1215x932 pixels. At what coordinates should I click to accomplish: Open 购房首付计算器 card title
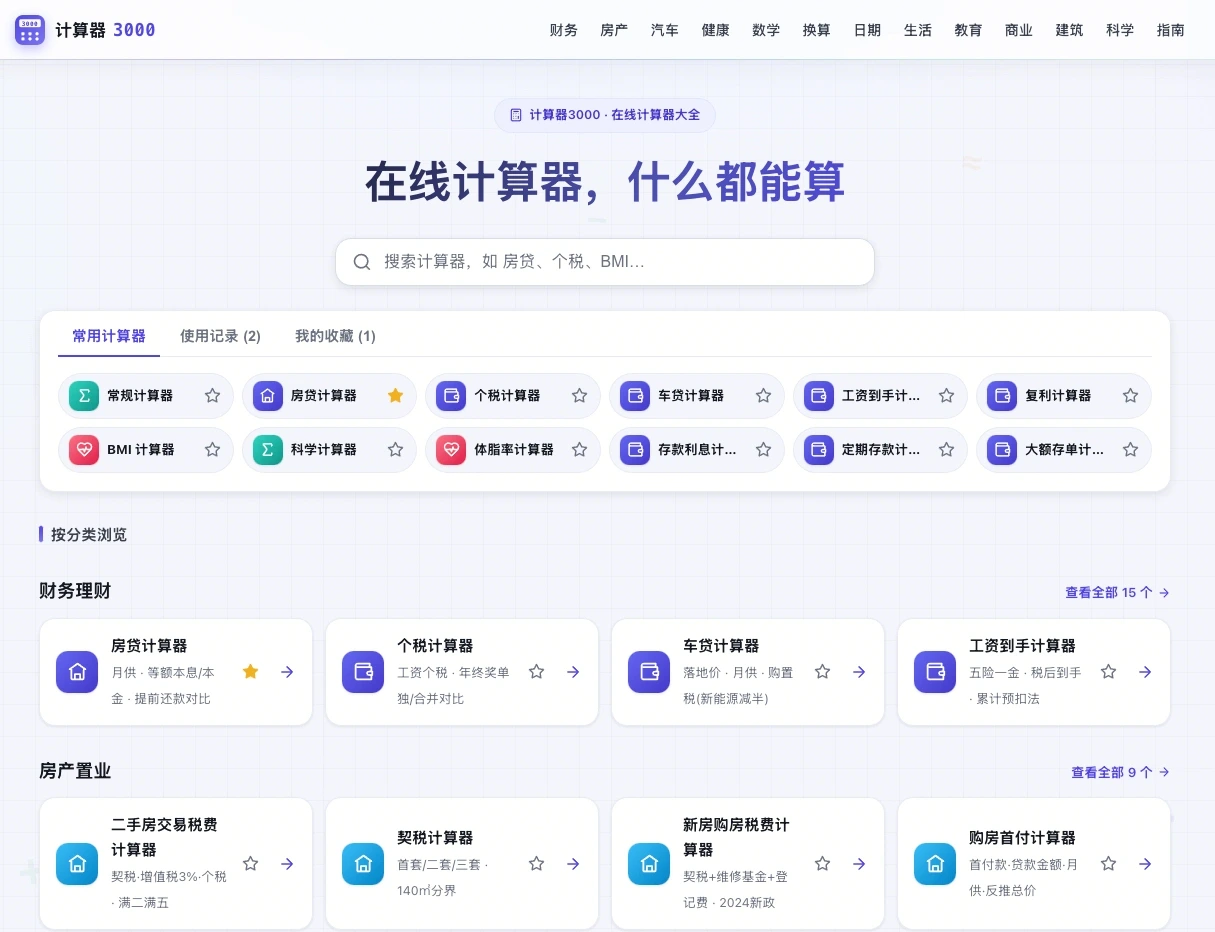click(x=1022, y=838)
